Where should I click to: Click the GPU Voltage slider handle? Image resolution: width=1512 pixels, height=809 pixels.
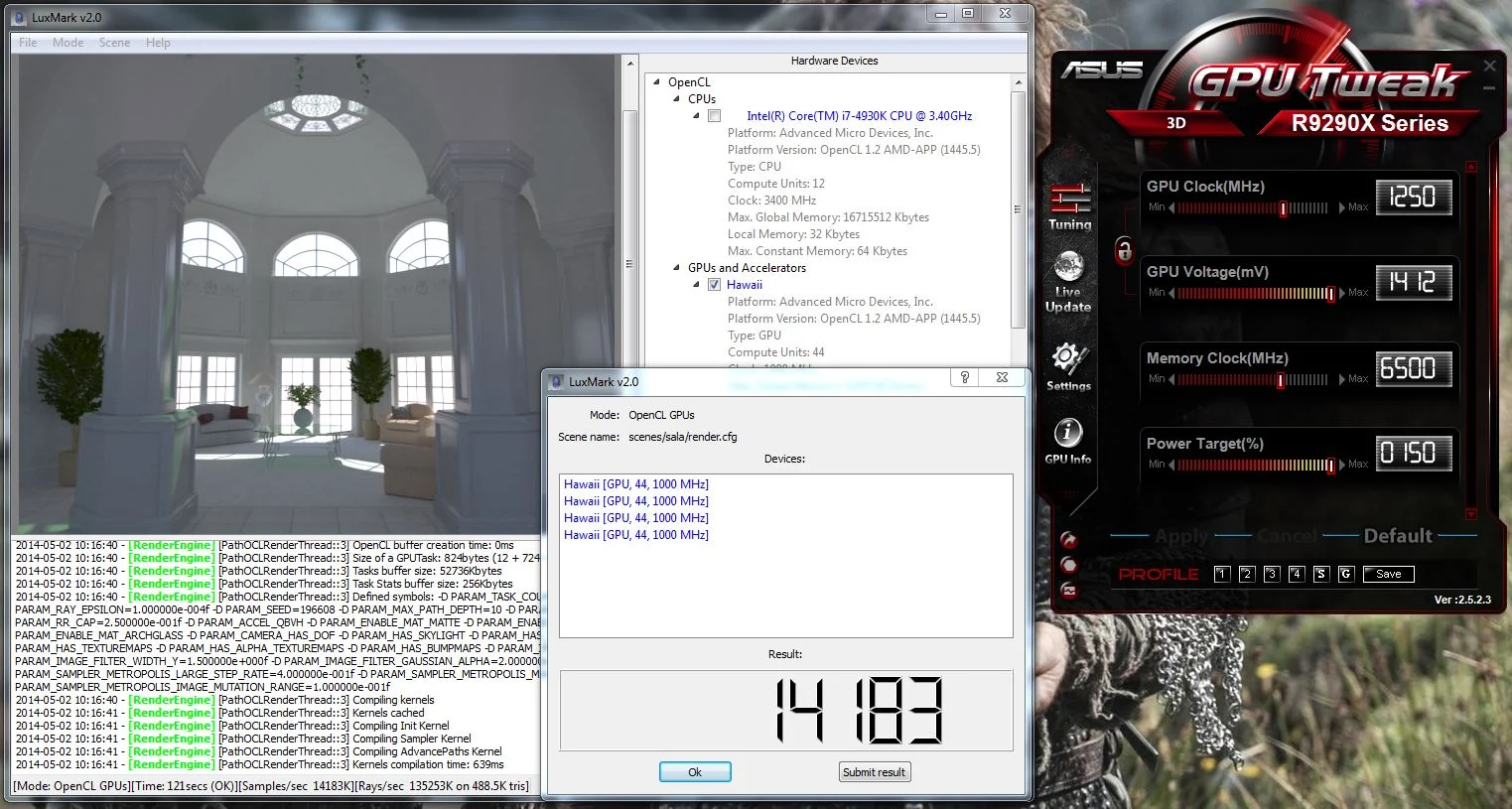tap(1330, 294)
